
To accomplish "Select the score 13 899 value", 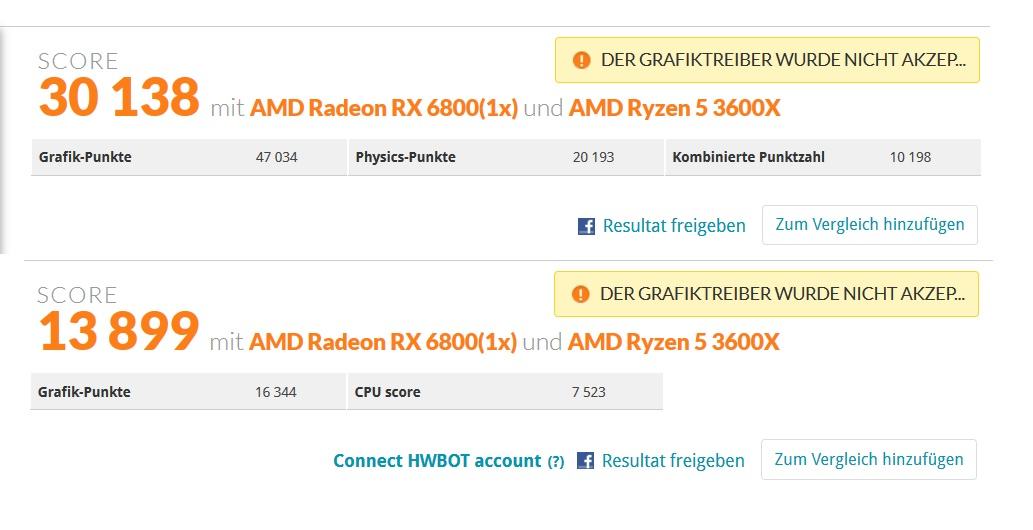I will click(x=119, y=331).
